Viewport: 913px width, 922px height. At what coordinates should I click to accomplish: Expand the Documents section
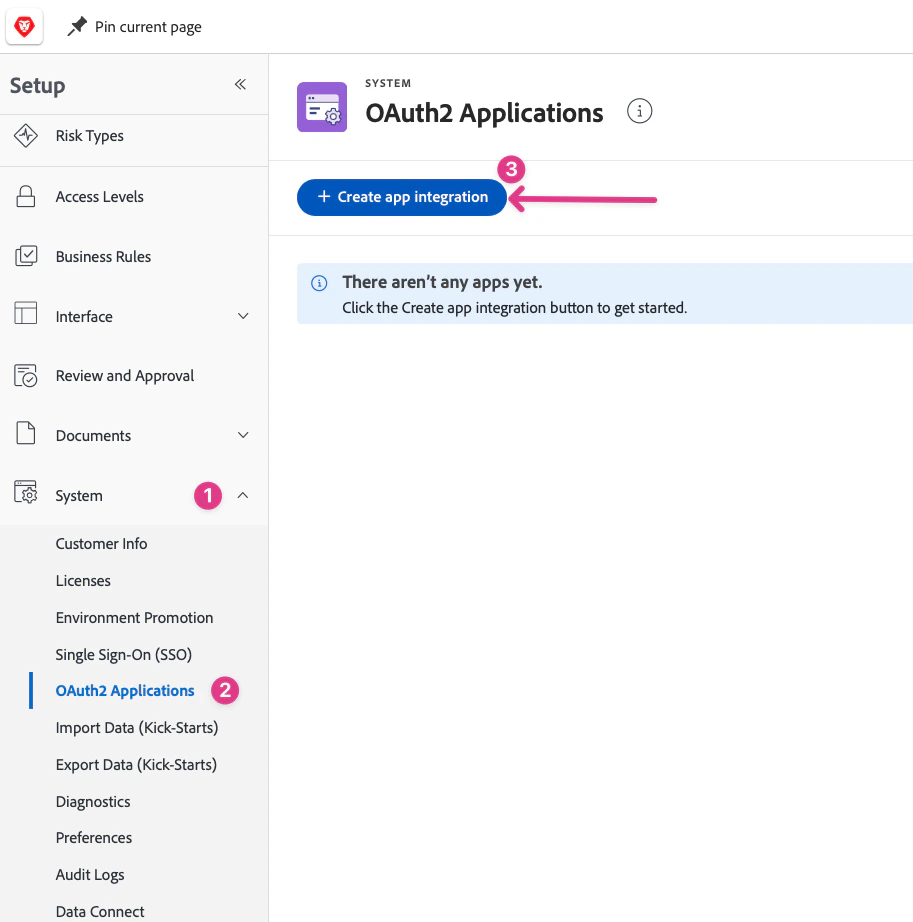(242, 435)
